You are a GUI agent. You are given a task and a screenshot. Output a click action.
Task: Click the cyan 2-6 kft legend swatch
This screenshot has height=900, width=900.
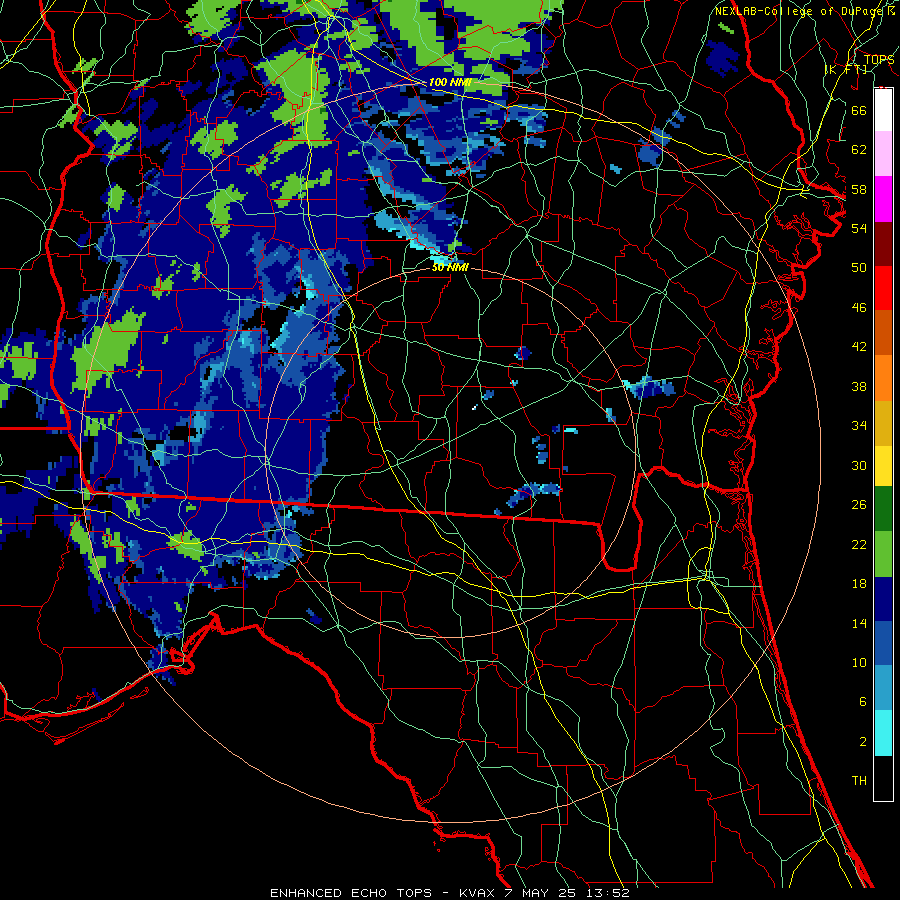pos(883,733)
